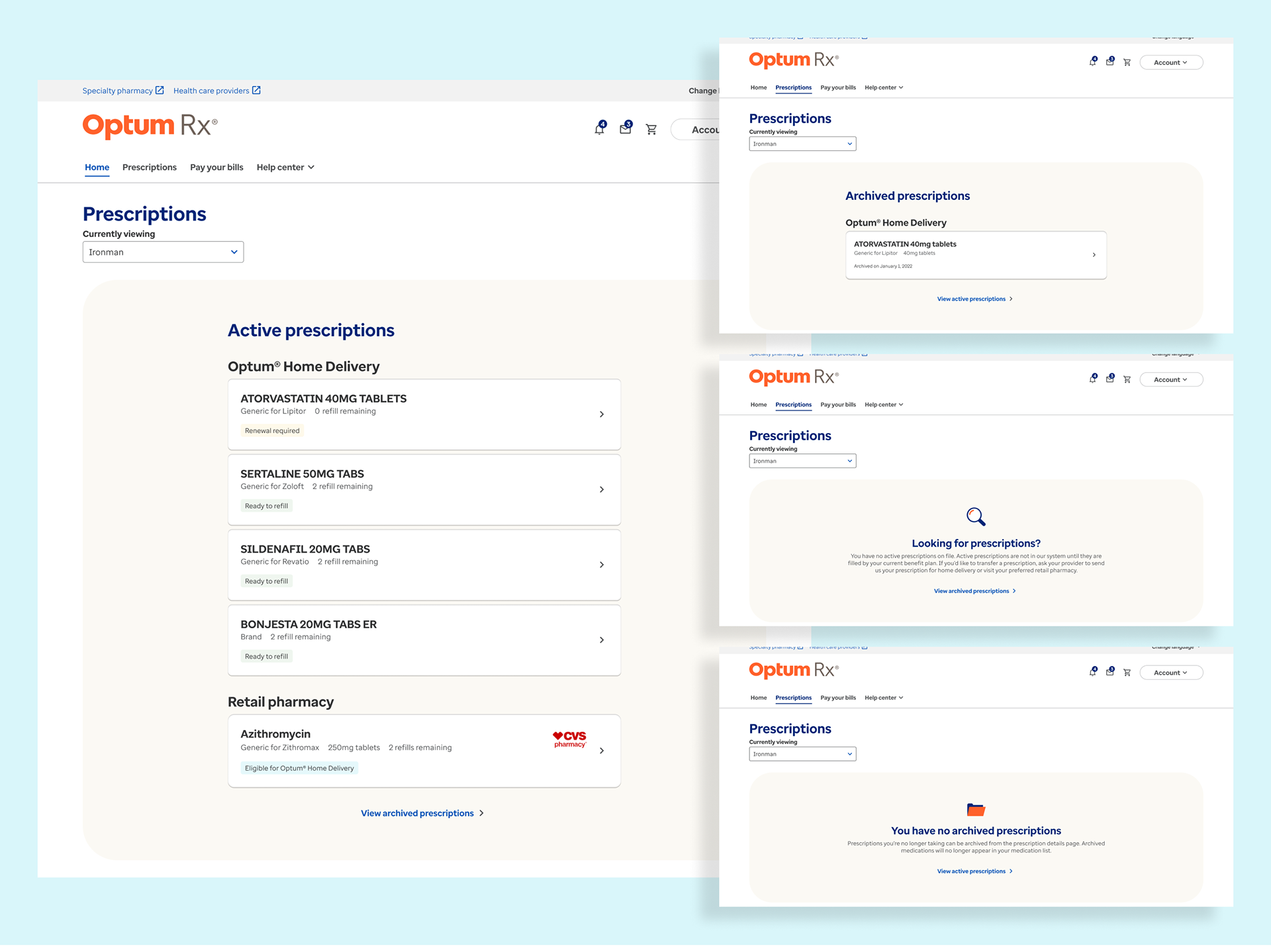Click external link icon beside Specialty pharmacy
Screen dimensions: 1271x952
point(160,91)
